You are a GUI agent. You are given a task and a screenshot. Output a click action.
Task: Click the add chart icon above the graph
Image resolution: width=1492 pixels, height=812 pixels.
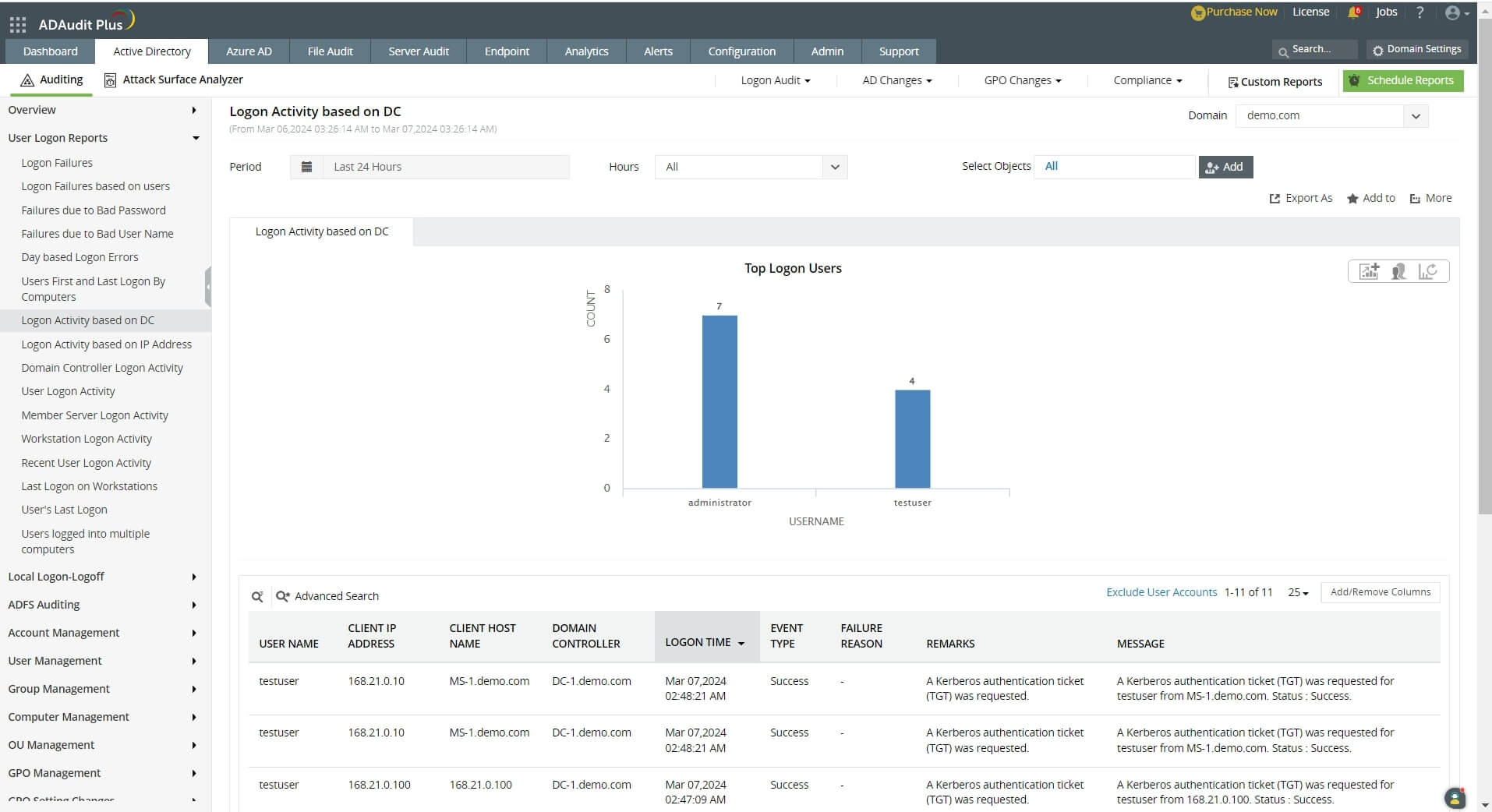pos(1369,271)
